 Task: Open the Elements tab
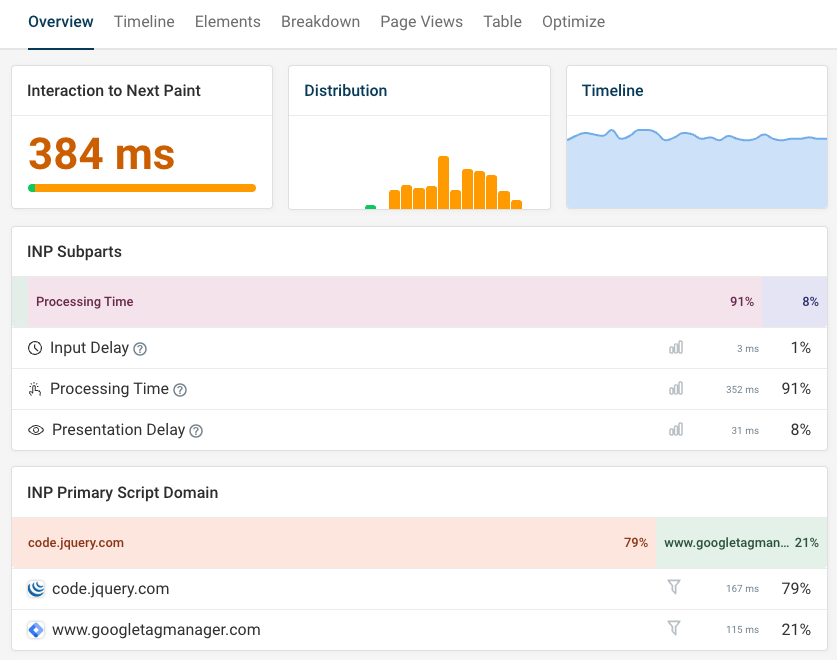[x=227, y=22]
